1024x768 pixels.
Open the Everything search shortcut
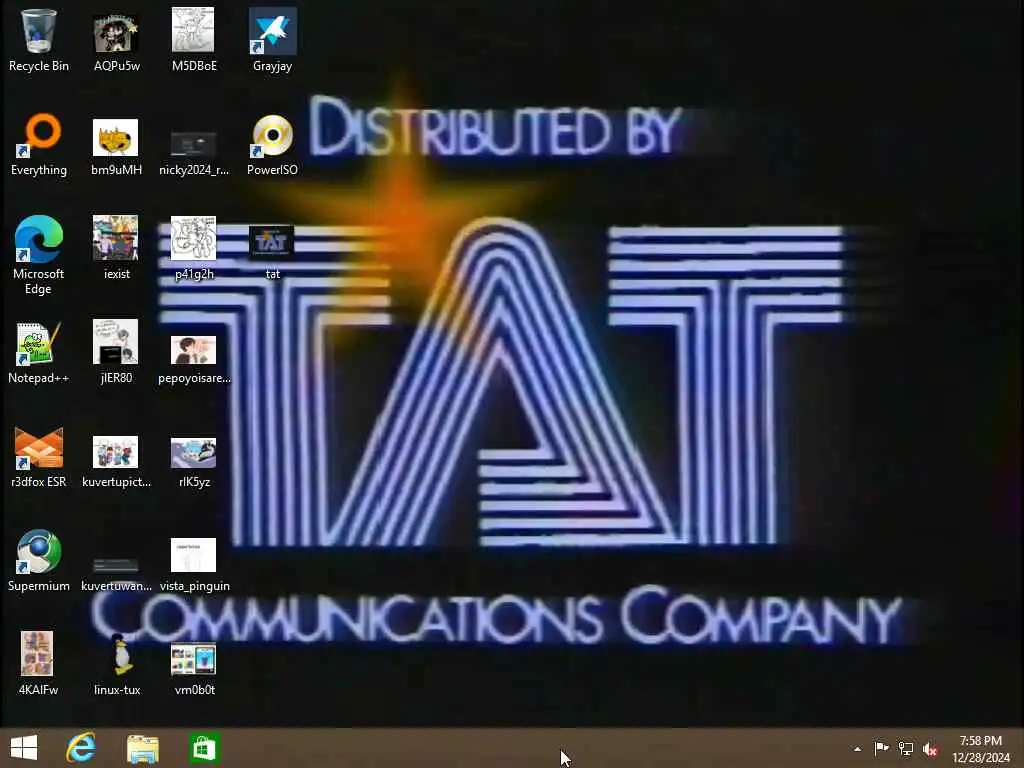coord(39,144)
